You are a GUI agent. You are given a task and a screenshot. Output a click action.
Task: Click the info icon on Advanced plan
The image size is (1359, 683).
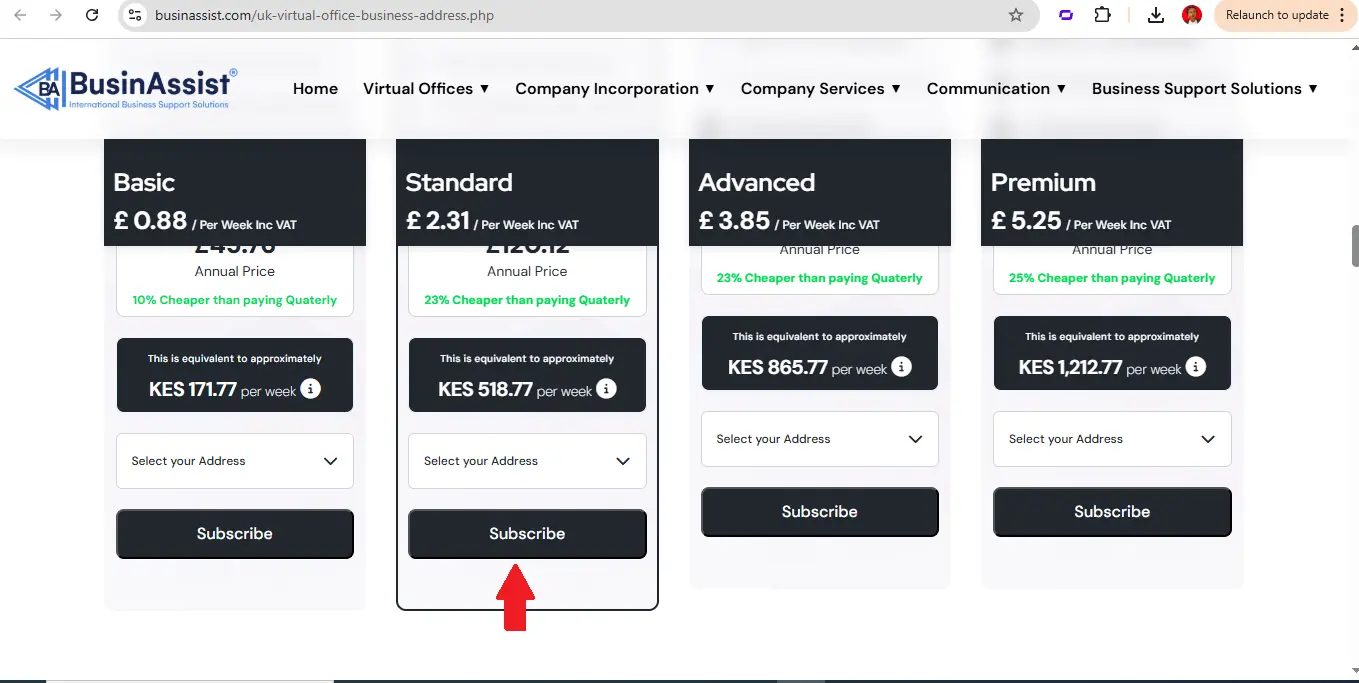click(x=901, y=366)
